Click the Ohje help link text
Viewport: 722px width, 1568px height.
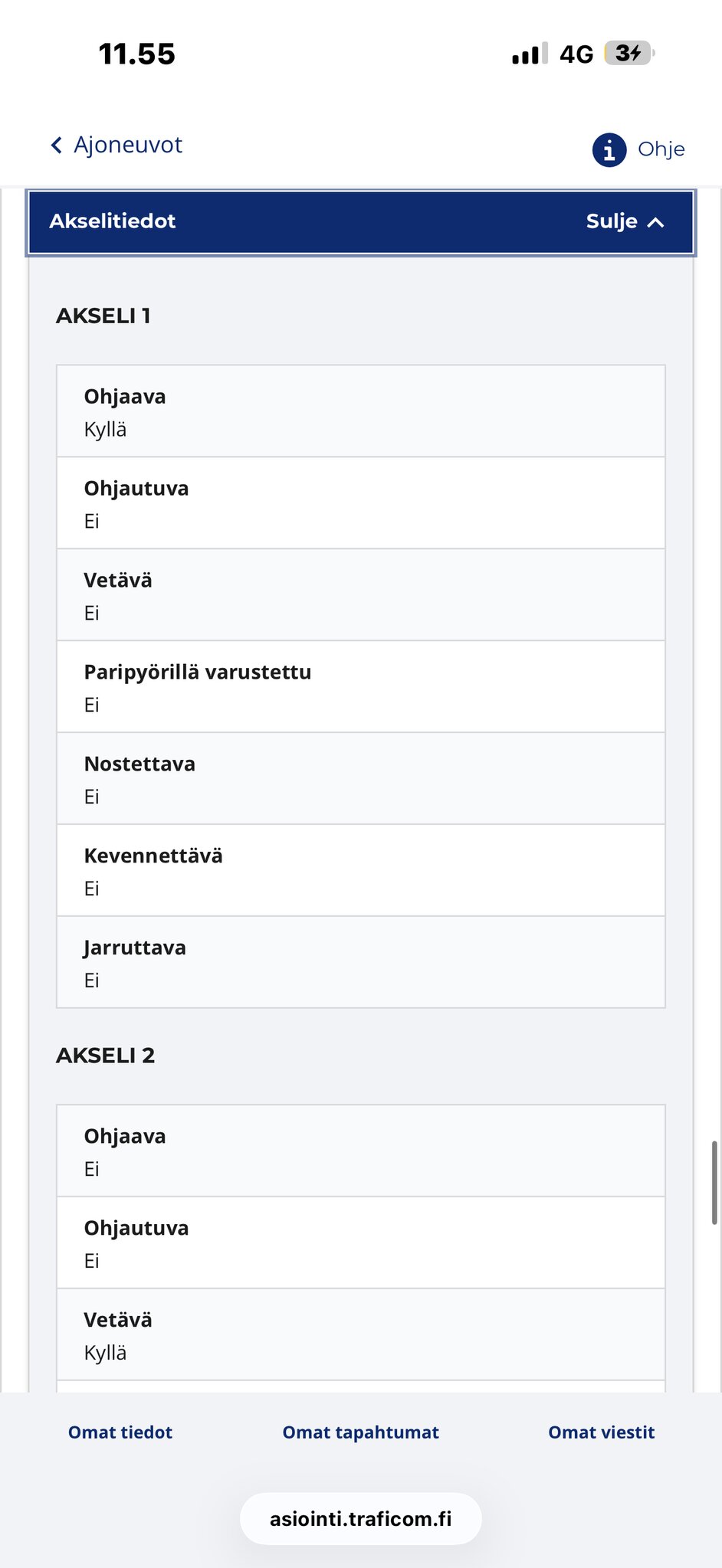pos(661,149)
